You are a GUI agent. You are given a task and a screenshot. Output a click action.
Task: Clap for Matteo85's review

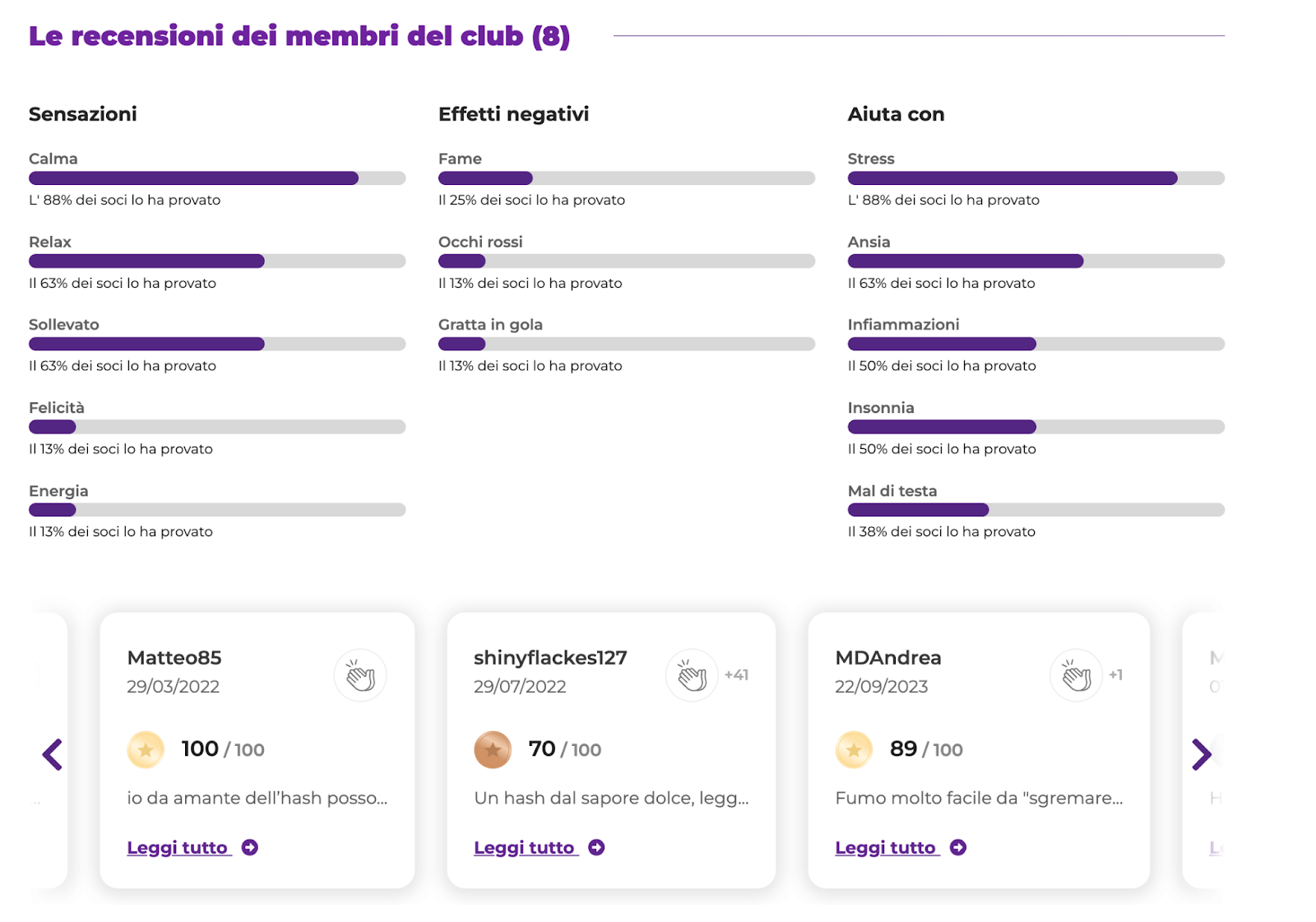[x=360, y=676]
